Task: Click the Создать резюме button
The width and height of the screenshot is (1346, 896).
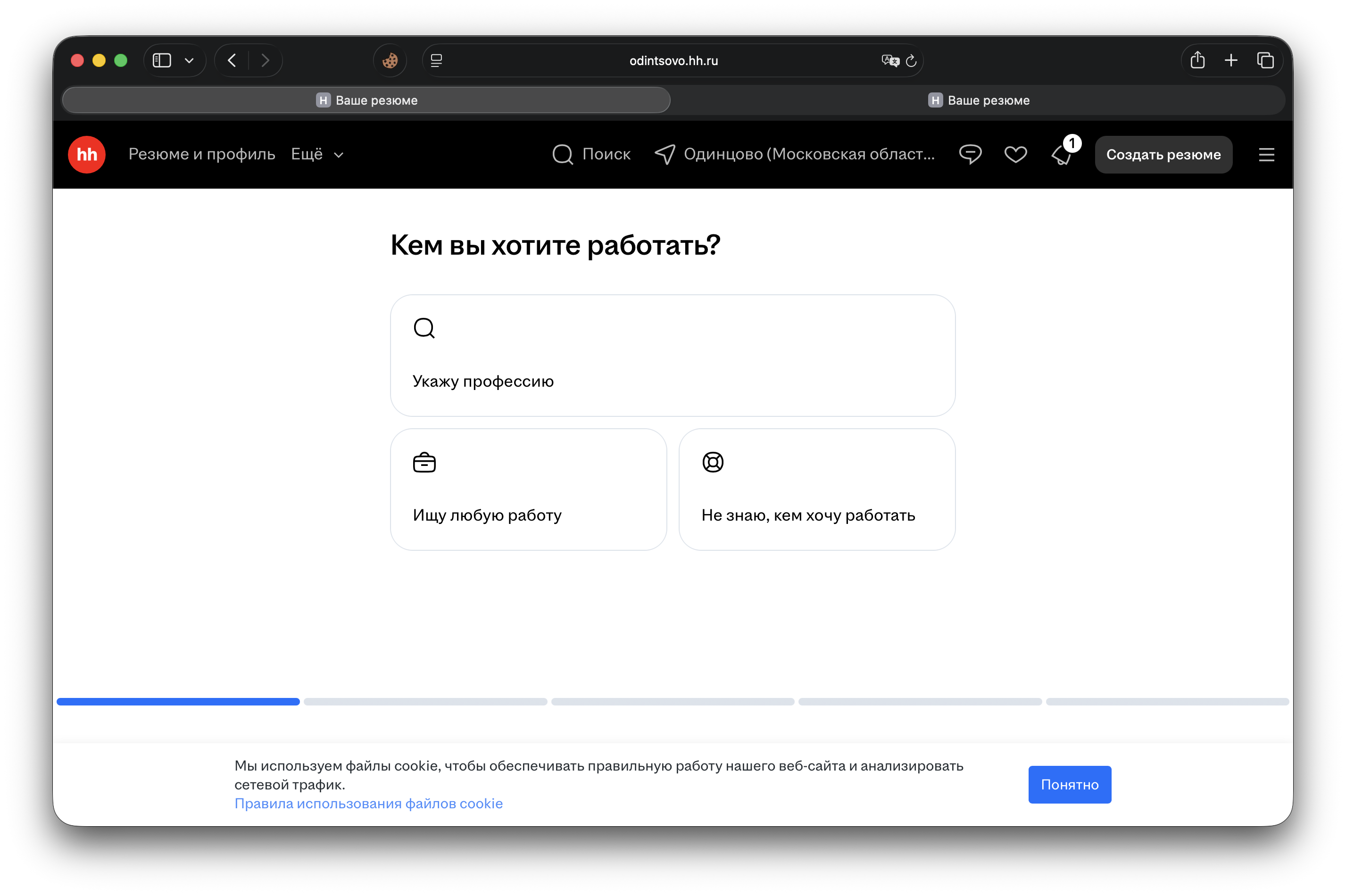Action: (x=1163, y=154)
